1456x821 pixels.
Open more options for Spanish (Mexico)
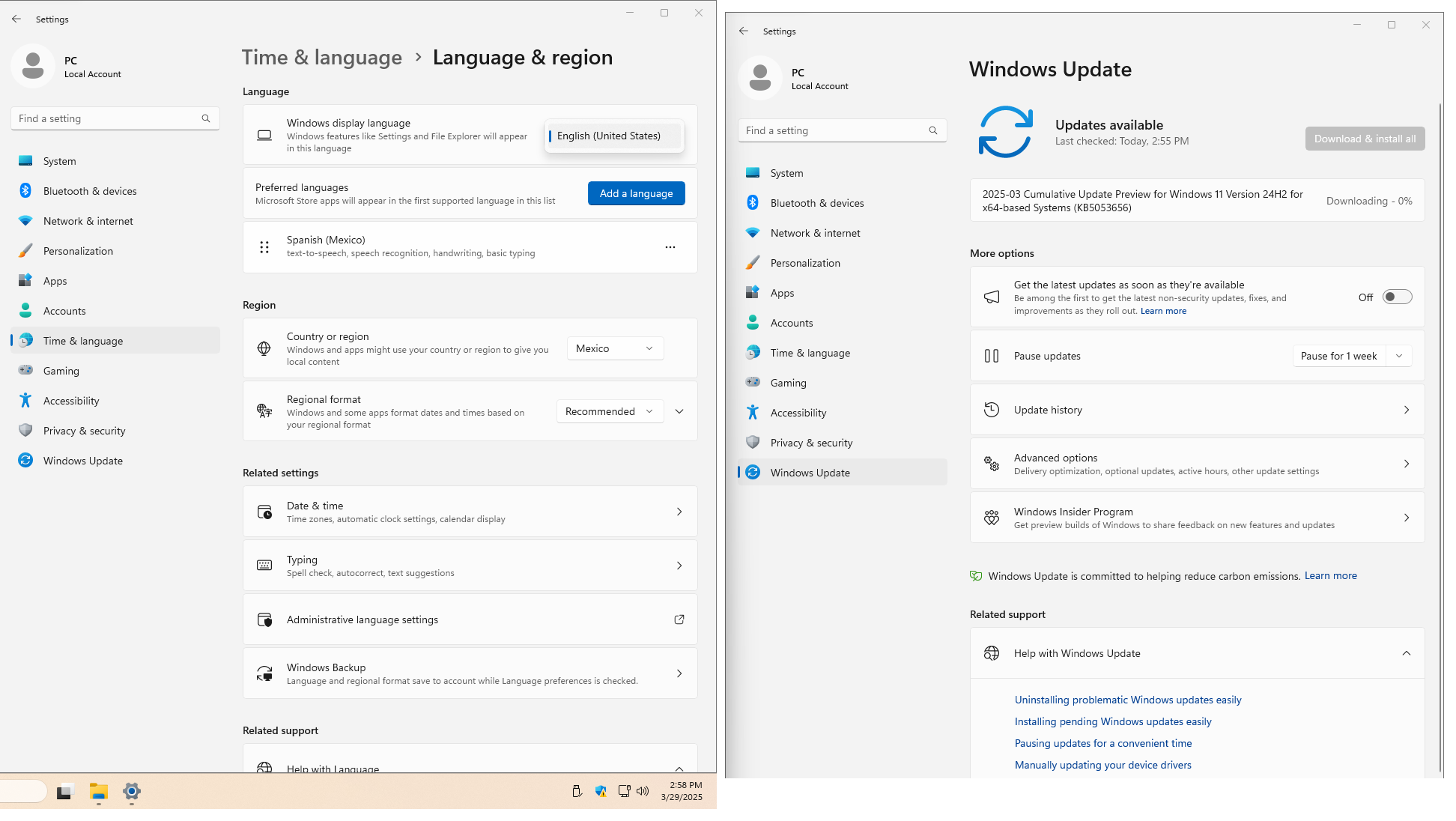(670, 247)
